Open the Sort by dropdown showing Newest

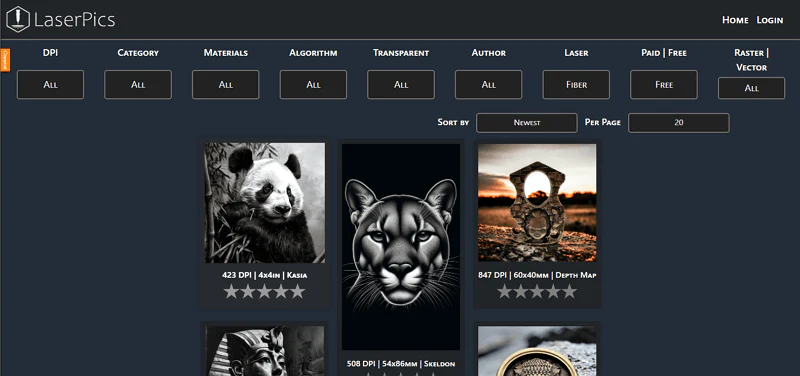[x=527, y=123]
